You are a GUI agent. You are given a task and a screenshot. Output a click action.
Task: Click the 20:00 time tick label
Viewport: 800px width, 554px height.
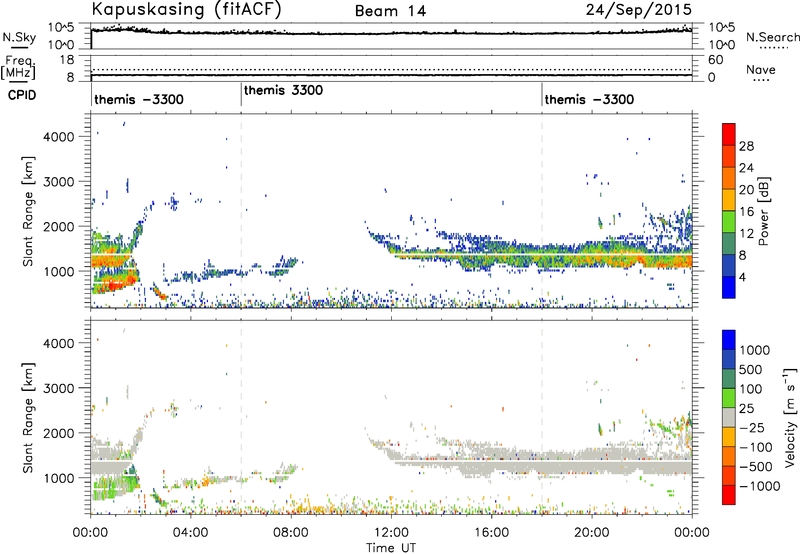(591, 533)
